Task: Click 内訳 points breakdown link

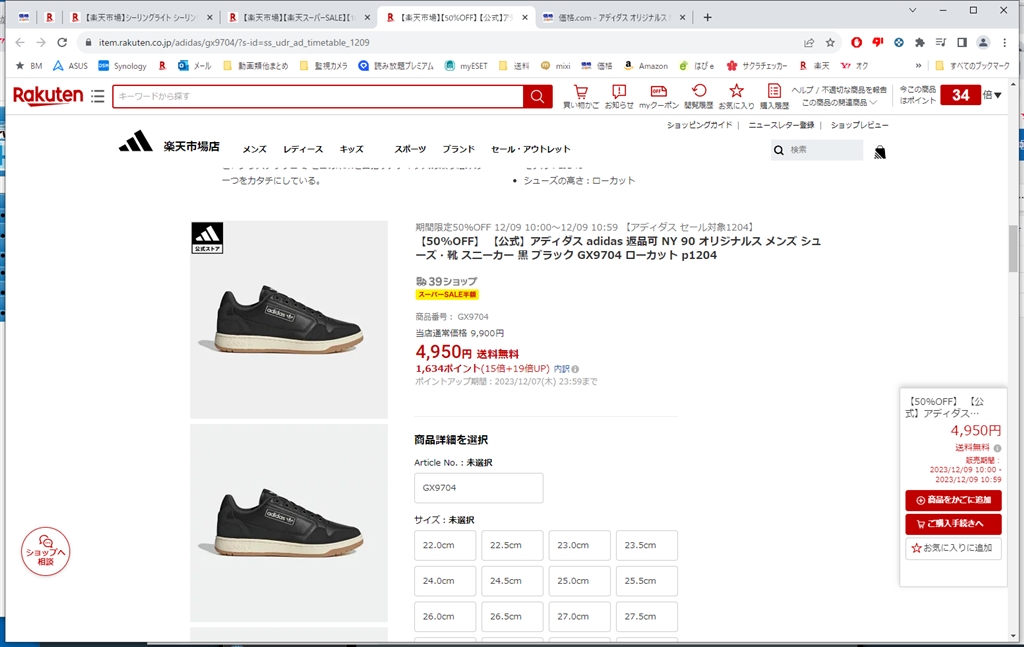Action: click(561, 369)
